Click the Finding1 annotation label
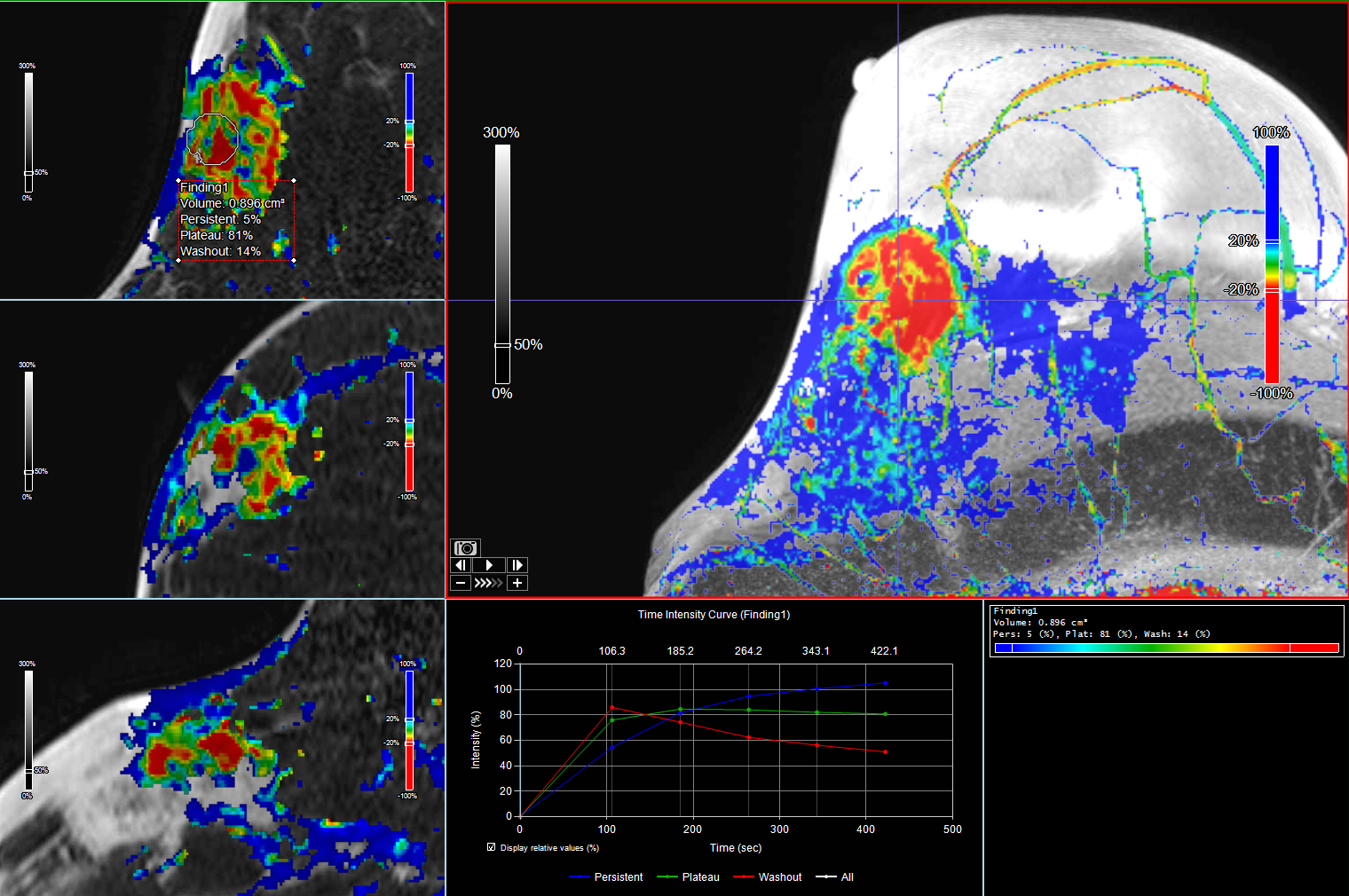The width and height of the screenshot is (1349, 896). 204,187
